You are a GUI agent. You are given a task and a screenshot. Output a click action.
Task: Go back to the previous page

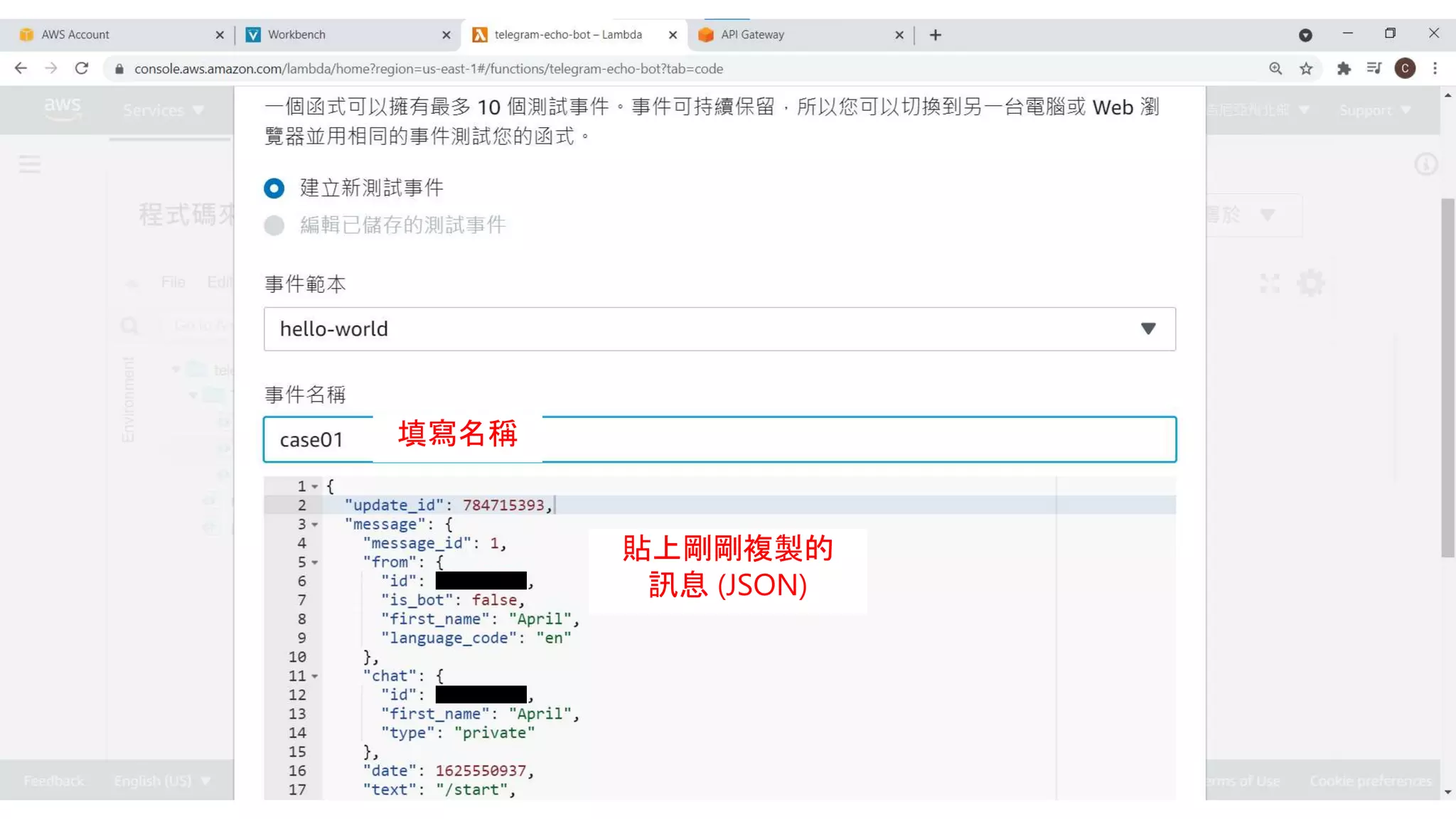pyautogui.click(x=21, y=68)
